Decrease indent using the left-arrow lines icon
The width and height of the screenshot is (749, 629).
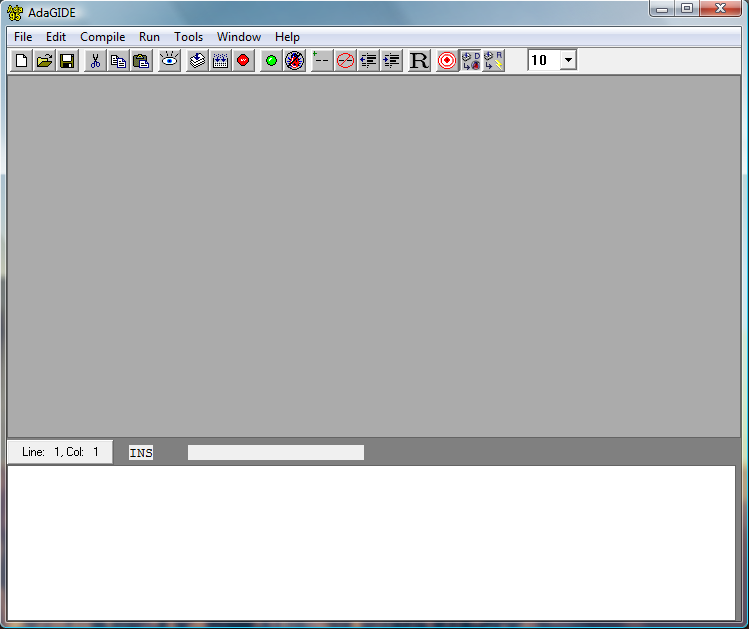(368, 61)
